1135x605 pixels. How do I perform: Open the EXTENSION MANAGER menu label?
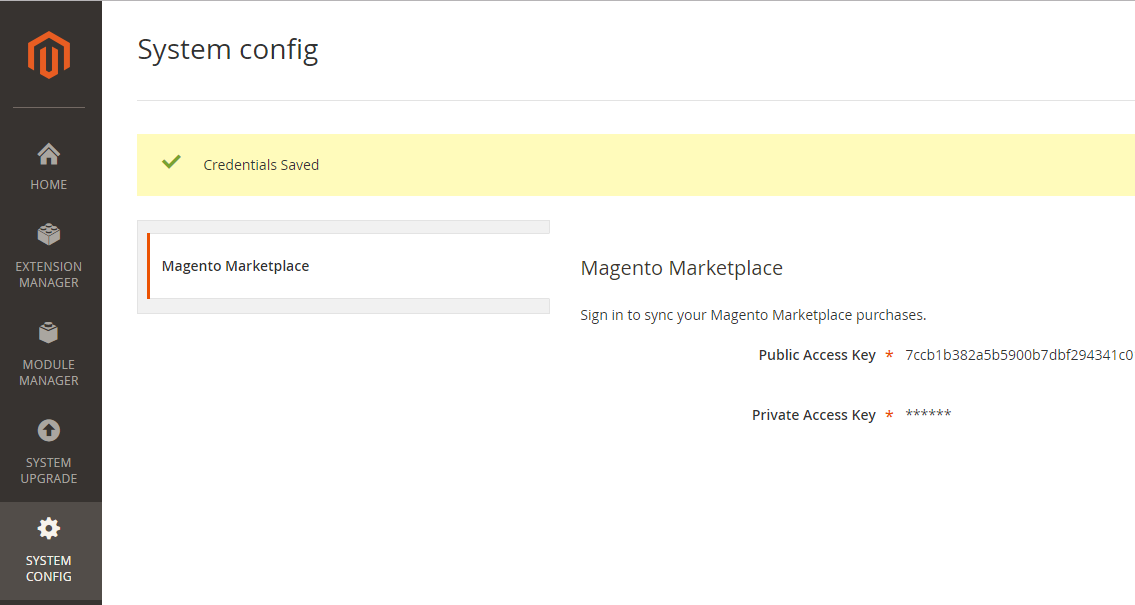49,275
